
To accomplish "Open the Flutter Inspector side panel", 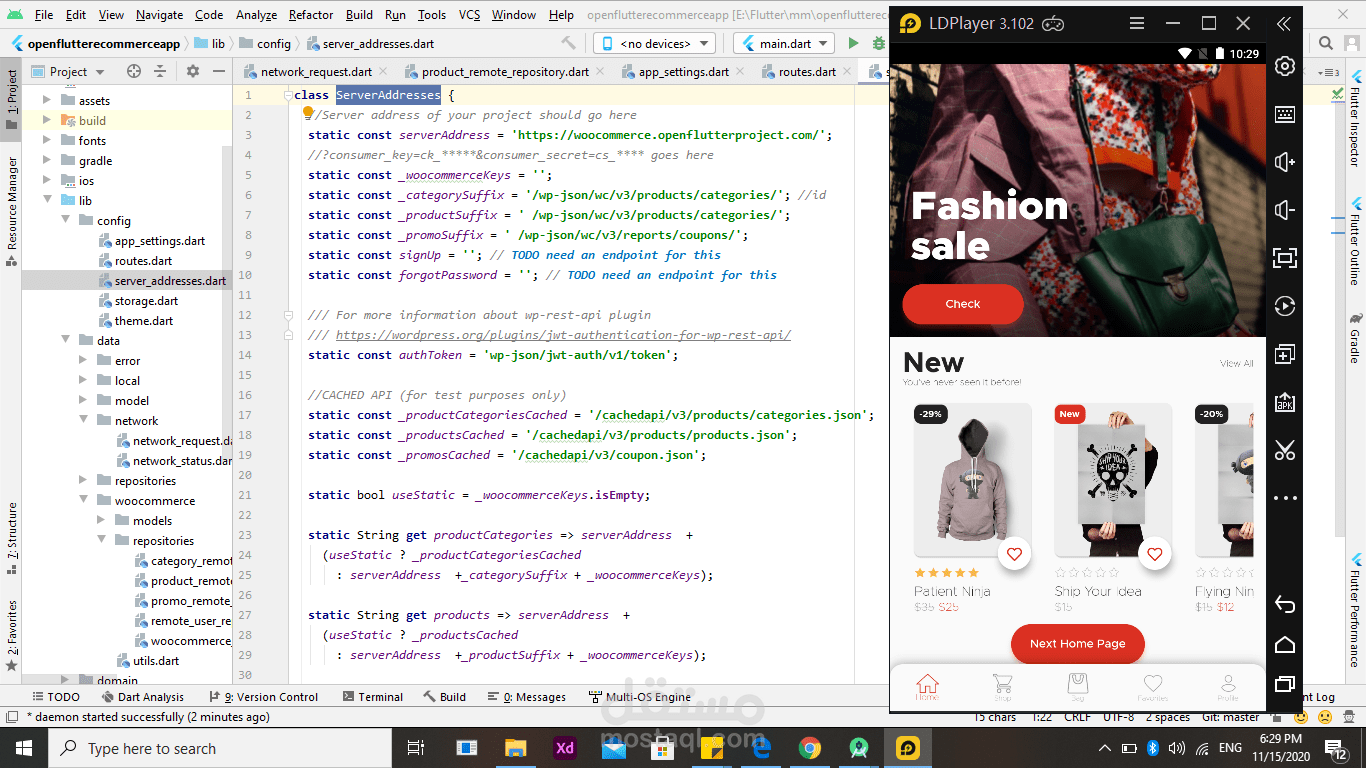I will click(1355, 118).
